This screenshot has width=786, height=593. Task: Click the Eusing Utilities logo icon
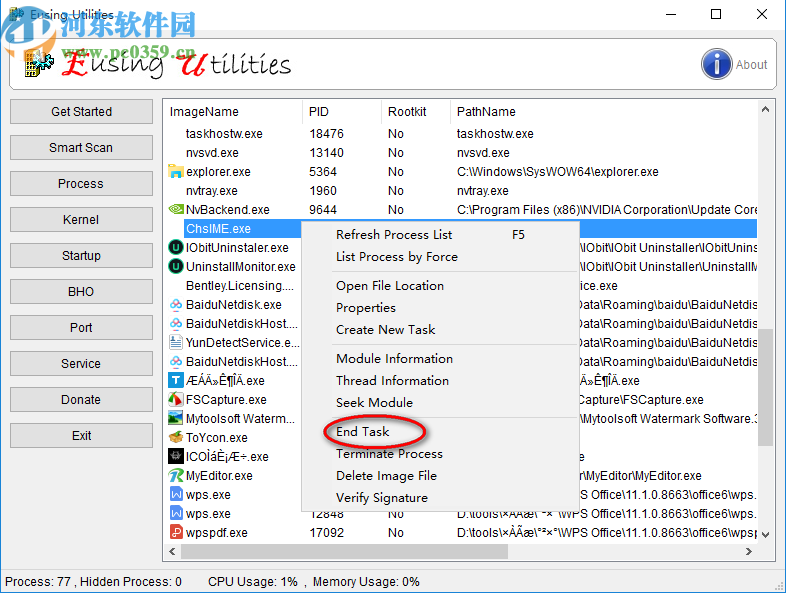(x=39, y=64)
